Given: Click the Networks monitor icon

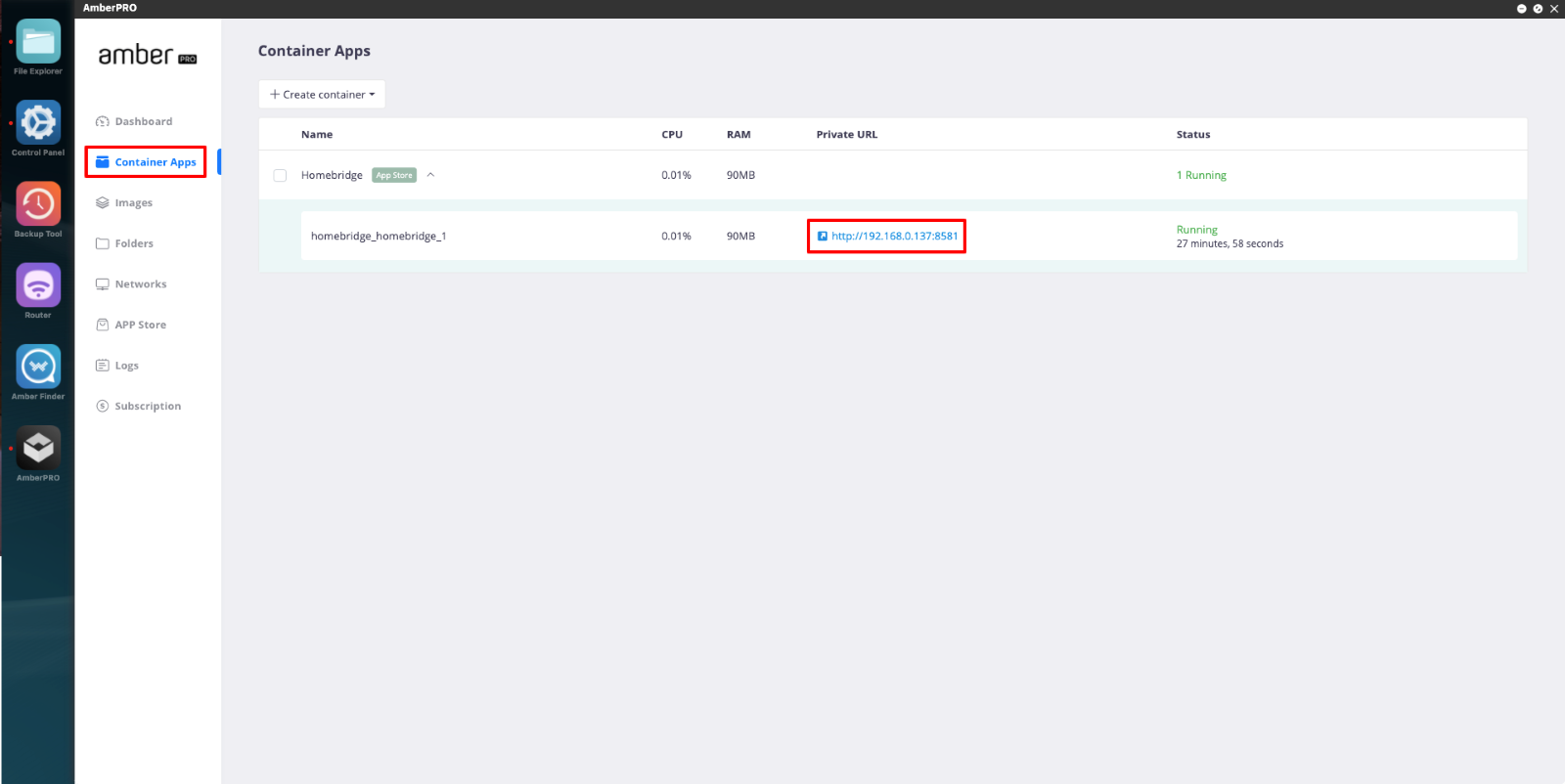Looking at the screenshot, I should 102,284.
